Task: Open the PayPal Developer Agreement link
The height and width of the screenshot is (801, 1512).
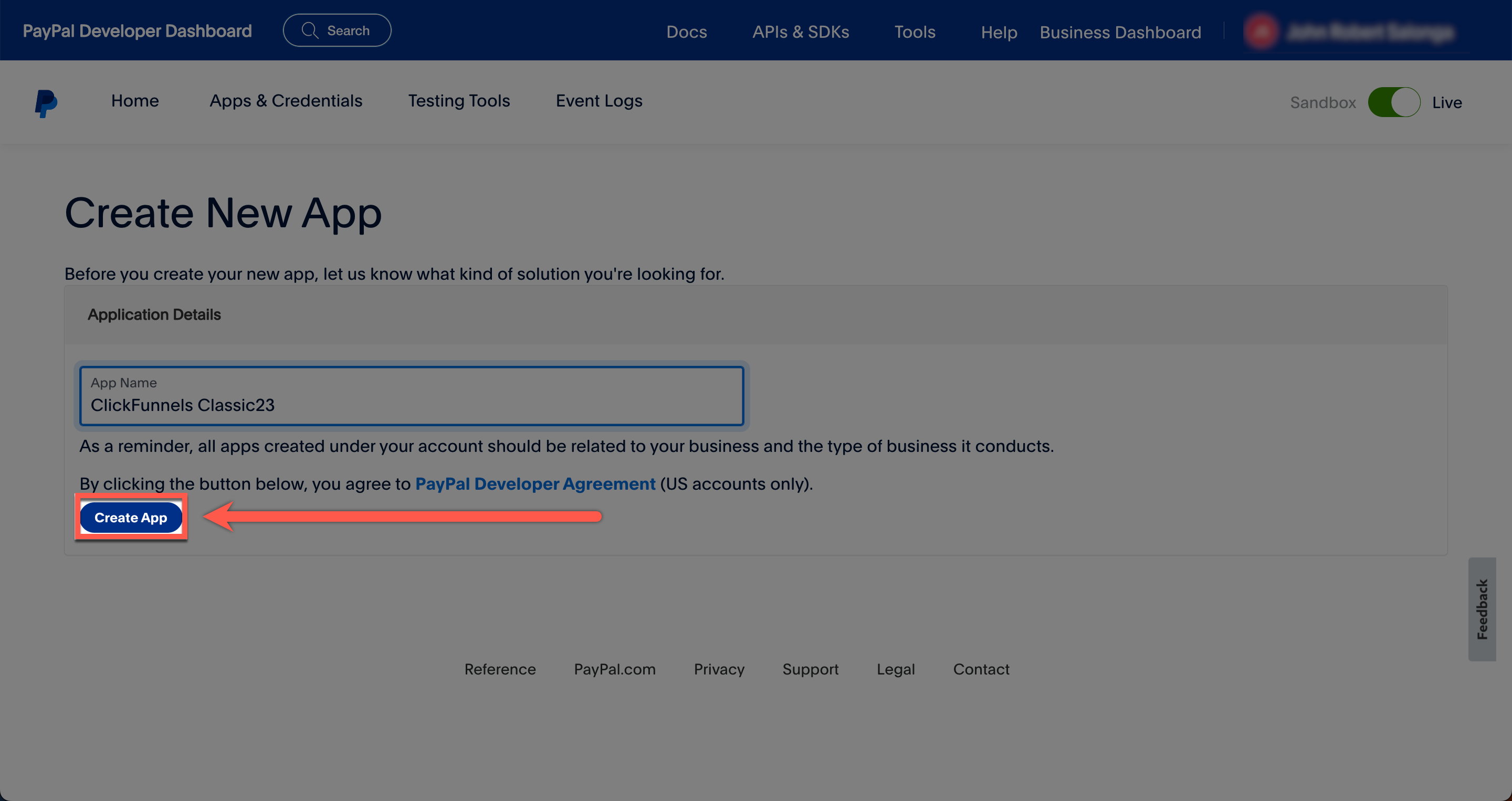Action: [x=535, y=483]
